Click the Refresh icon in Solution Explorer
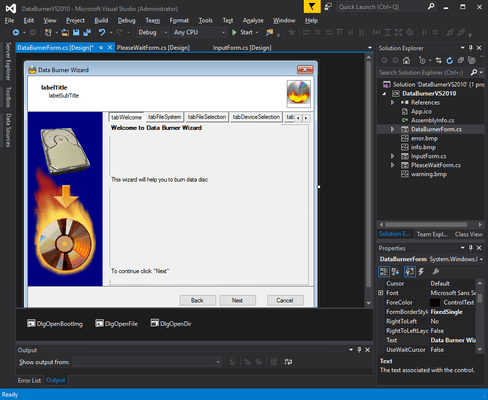Viewport: 488px width, 400px height. [x=450, y=60]
